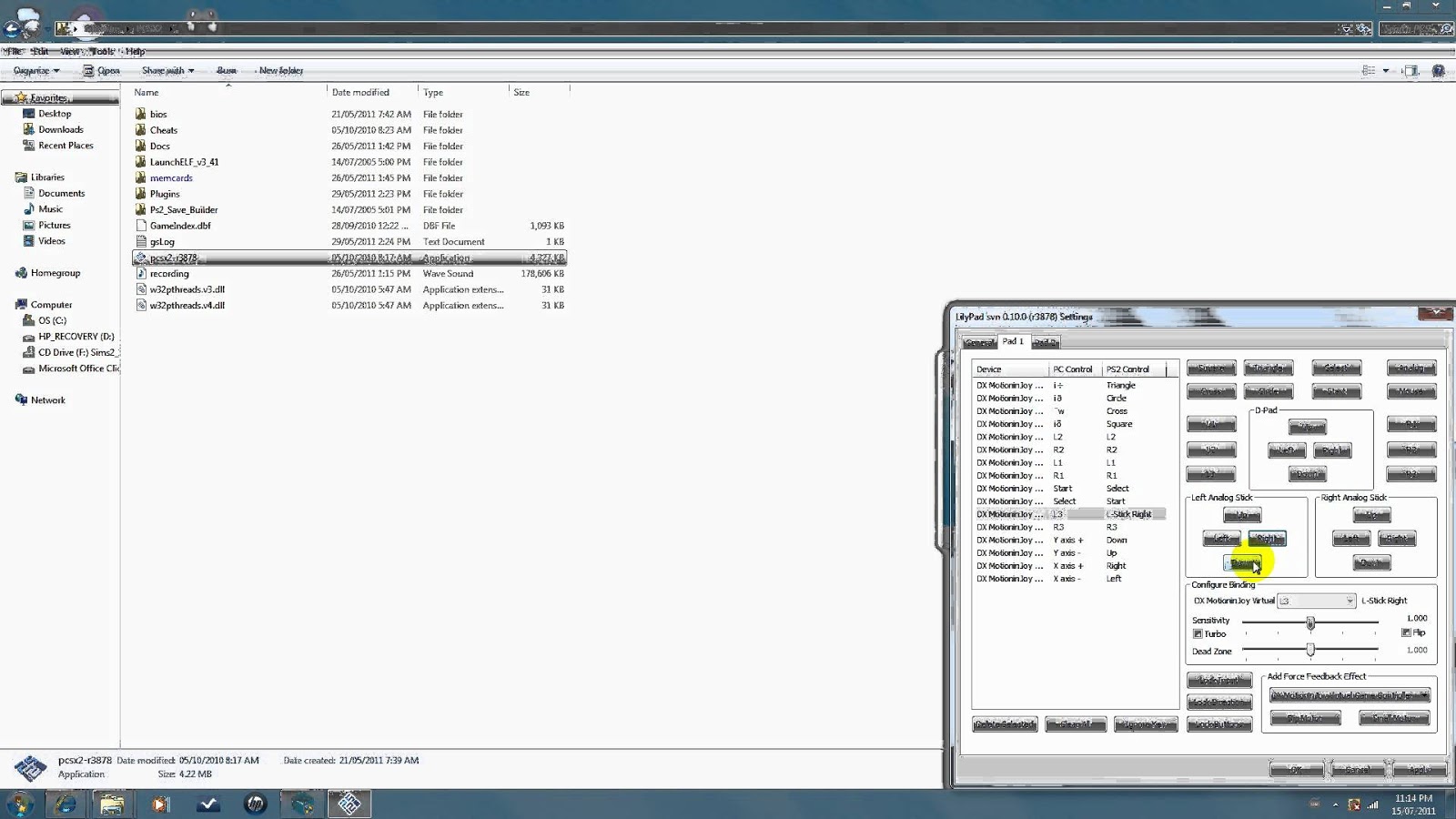This screenshot has height=819, width=1456.
Task: Click the Explorer search box
Action: pos(1413,29)
